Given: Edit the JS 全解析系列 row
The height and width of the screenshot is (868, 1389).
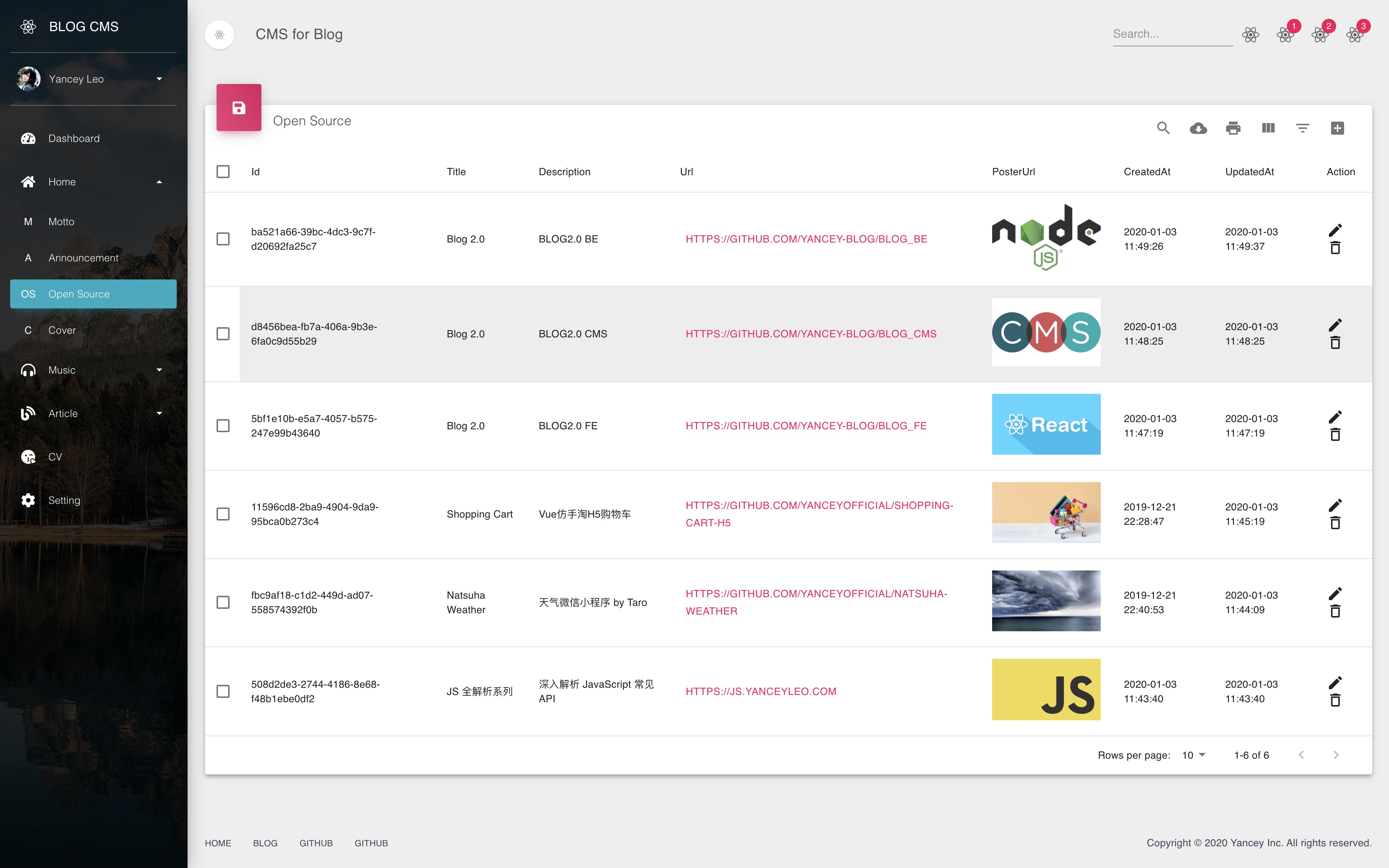Looking at the screenshot, I should [x=1335, y=683].
